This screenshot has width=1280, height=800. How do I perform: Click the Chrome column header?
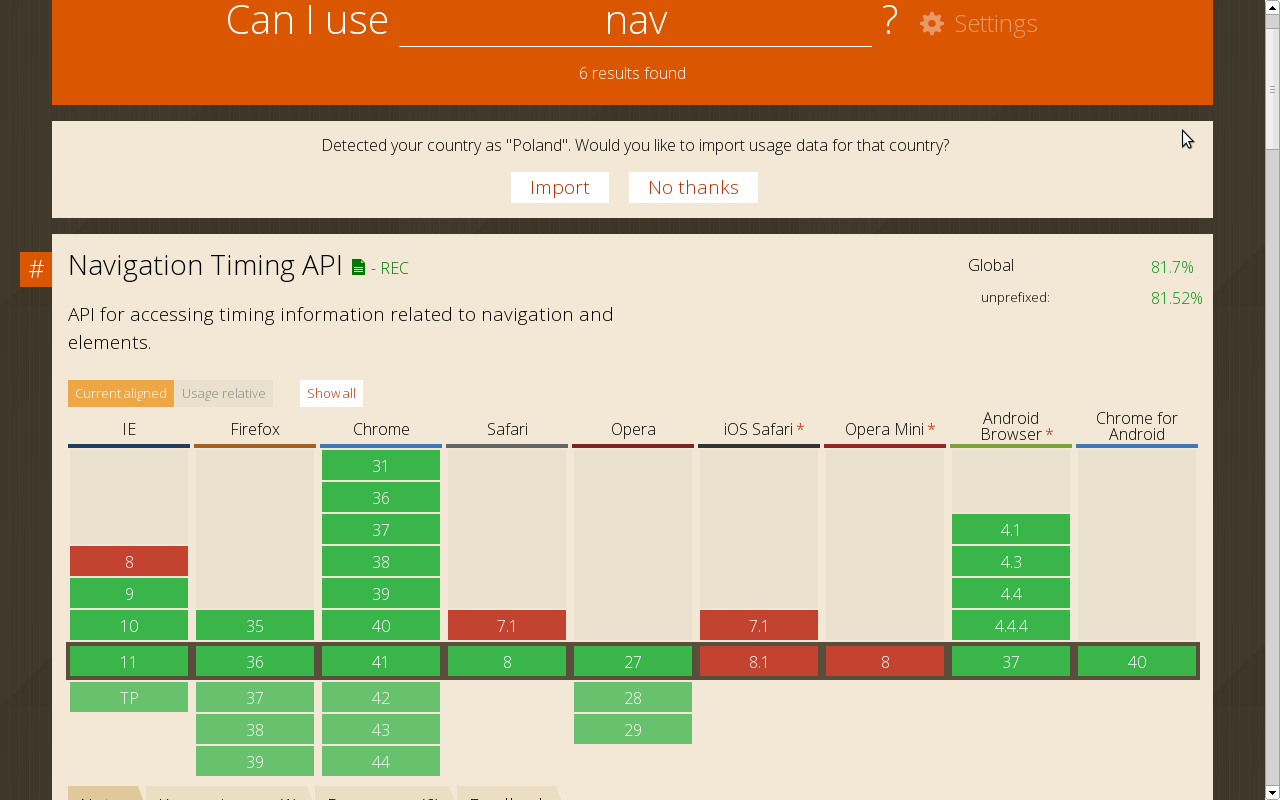(381, 429)
